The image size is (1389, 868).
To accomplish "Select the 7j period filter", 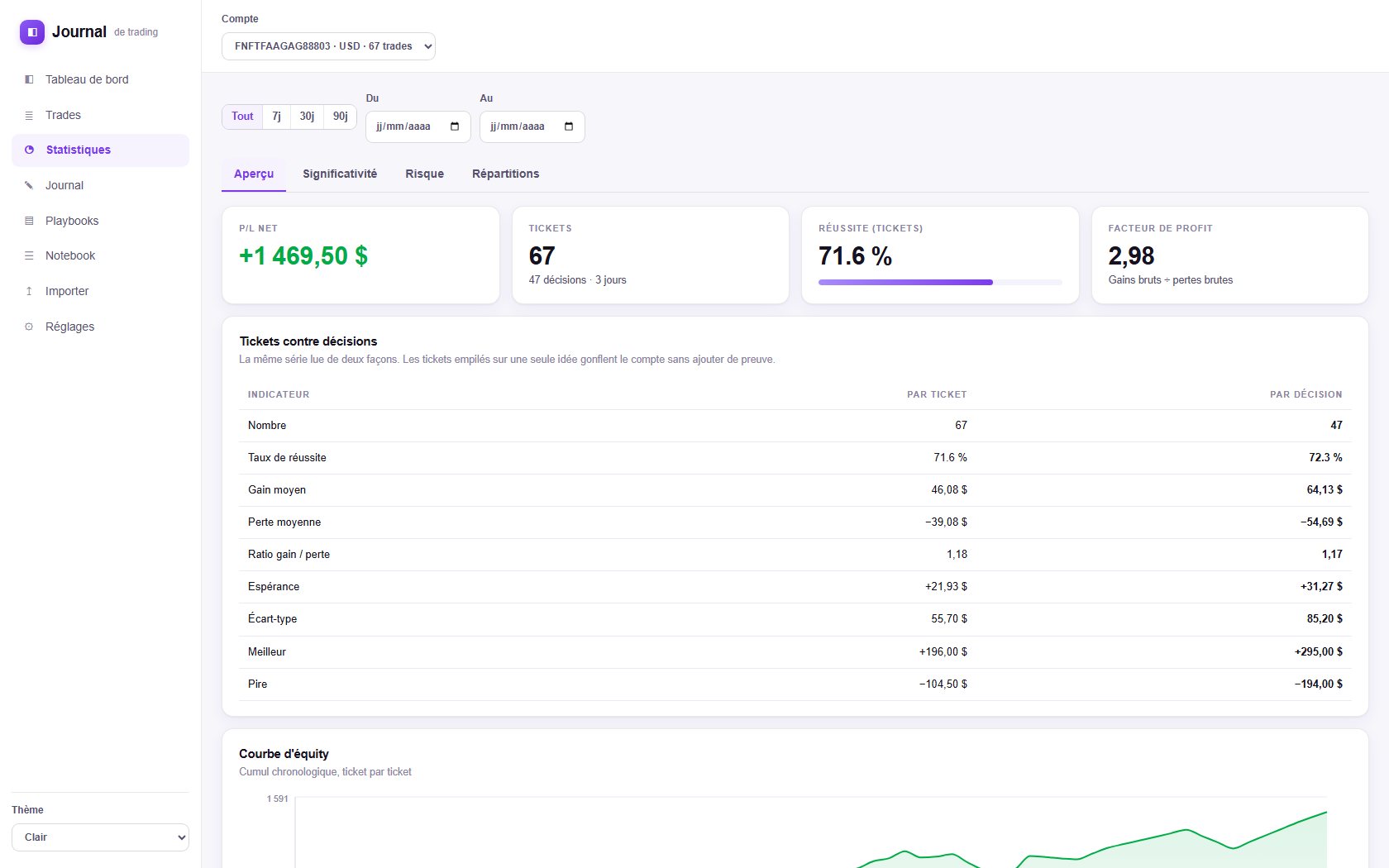I will click(x=277, y=117).
